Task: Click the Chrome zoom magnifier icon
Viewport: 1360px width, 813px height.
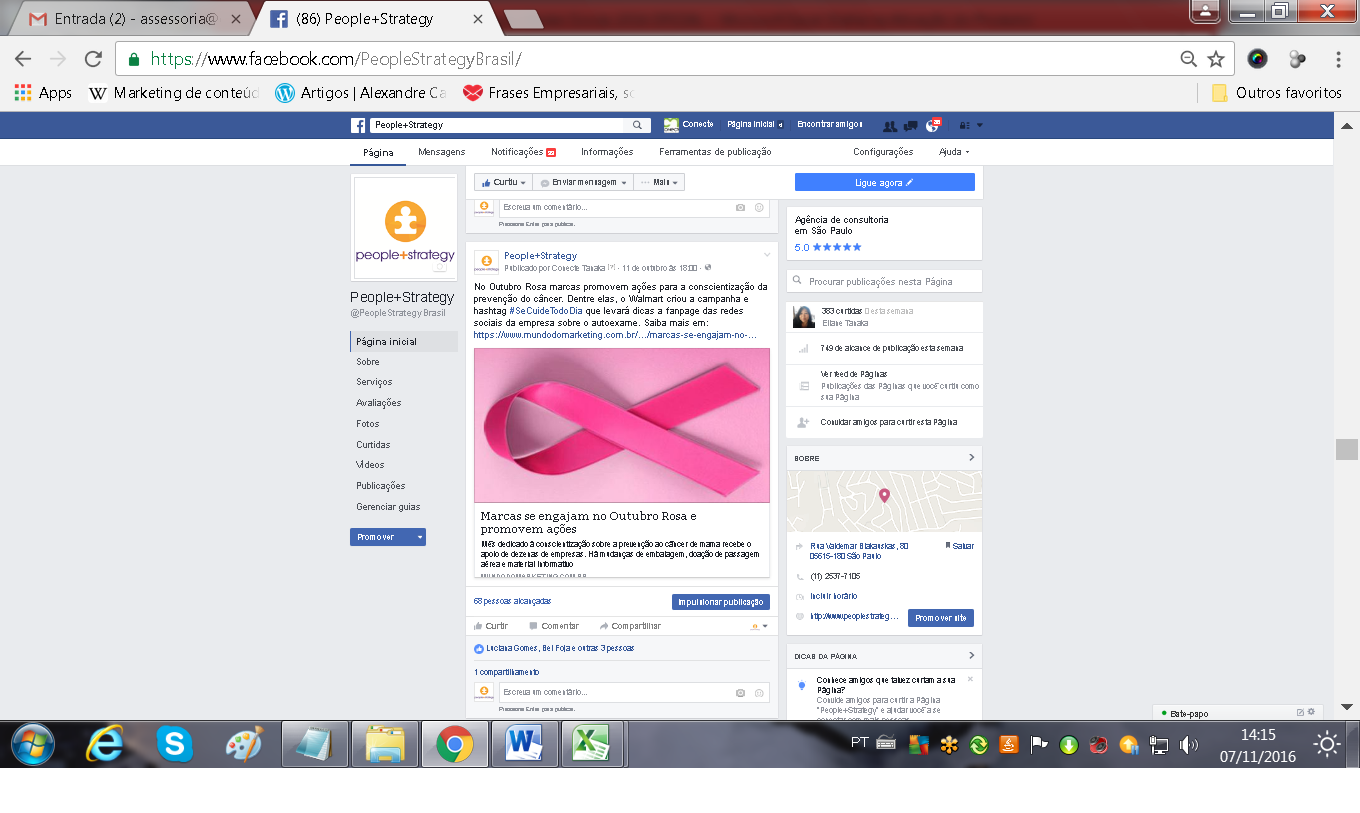Action: pos(1188,59)
